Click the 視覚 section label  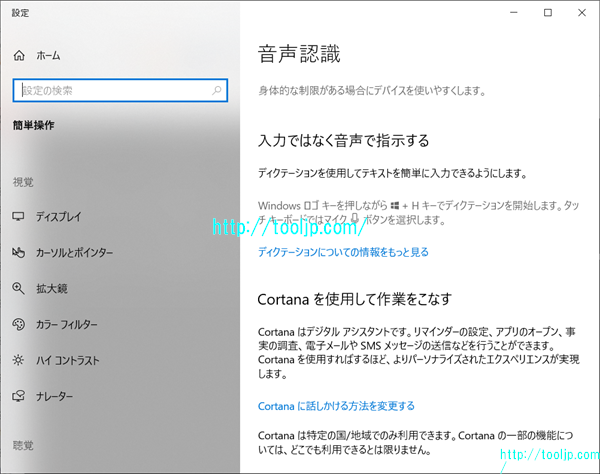coord(23,182)
